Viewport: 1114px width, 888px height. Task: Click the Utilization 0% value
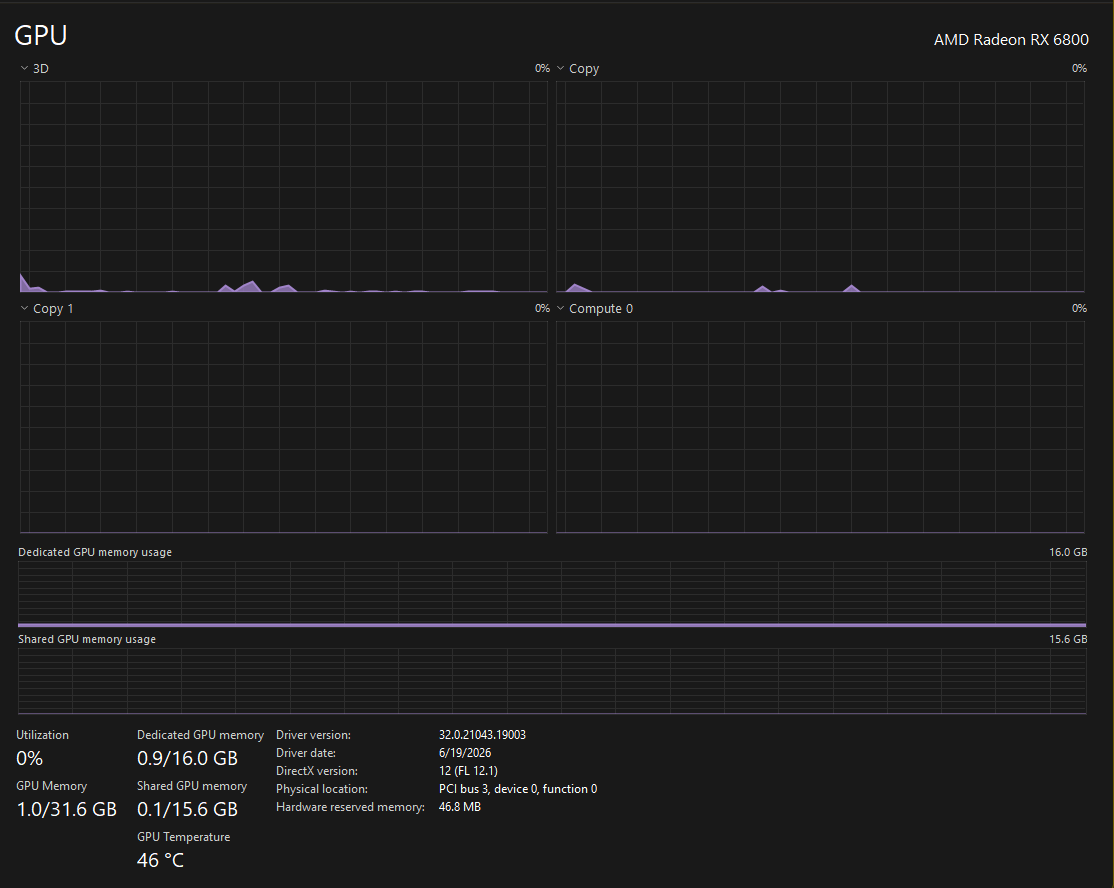29,758
